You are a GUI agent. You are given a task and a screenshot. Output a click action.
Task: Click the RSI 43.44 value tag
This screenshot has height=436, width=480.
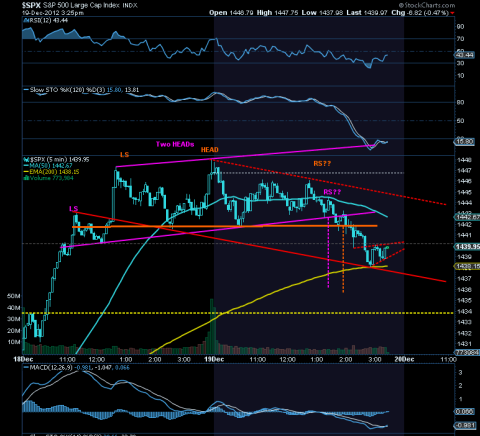point(465,55)
